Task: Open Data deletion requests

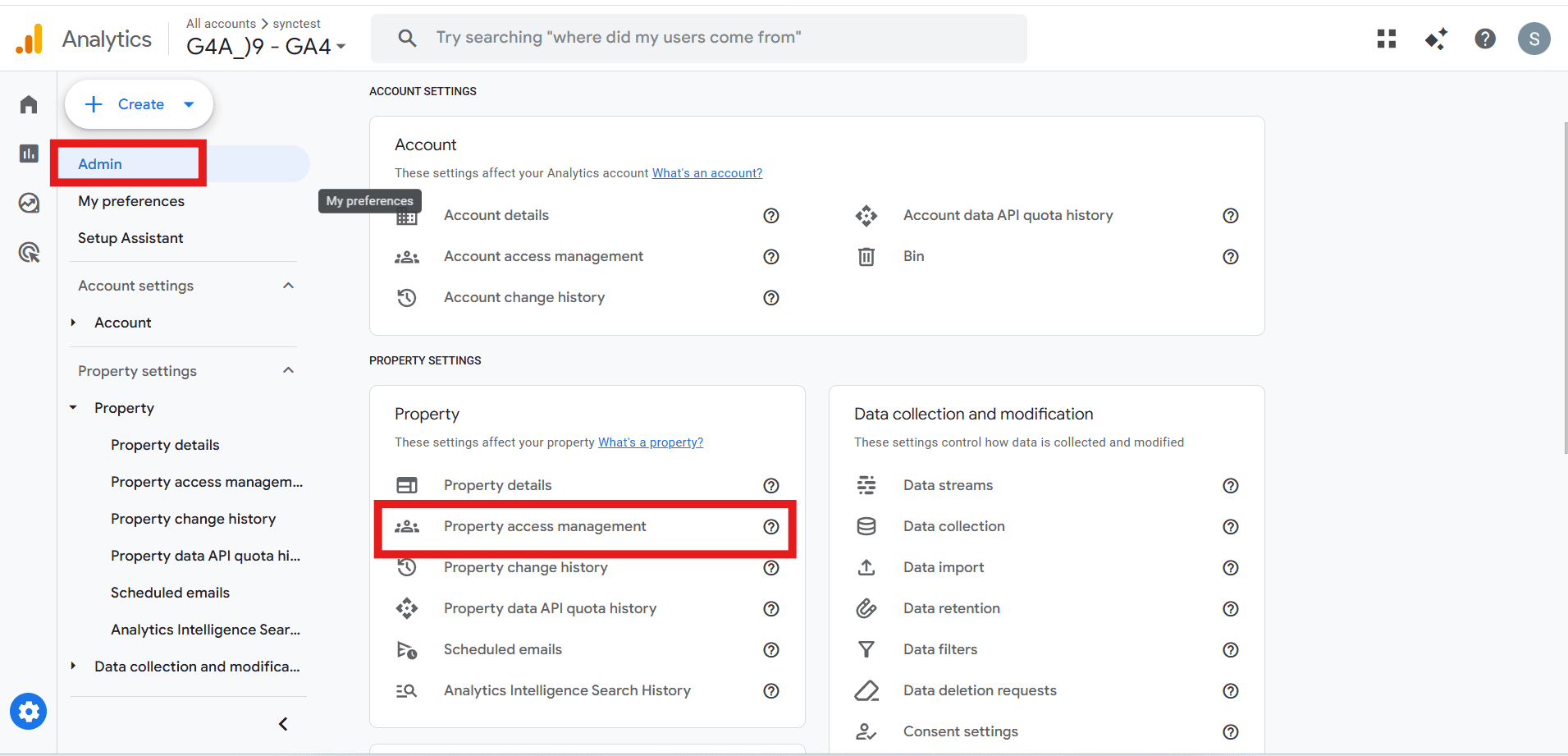Action: click(x=980, y=690)
